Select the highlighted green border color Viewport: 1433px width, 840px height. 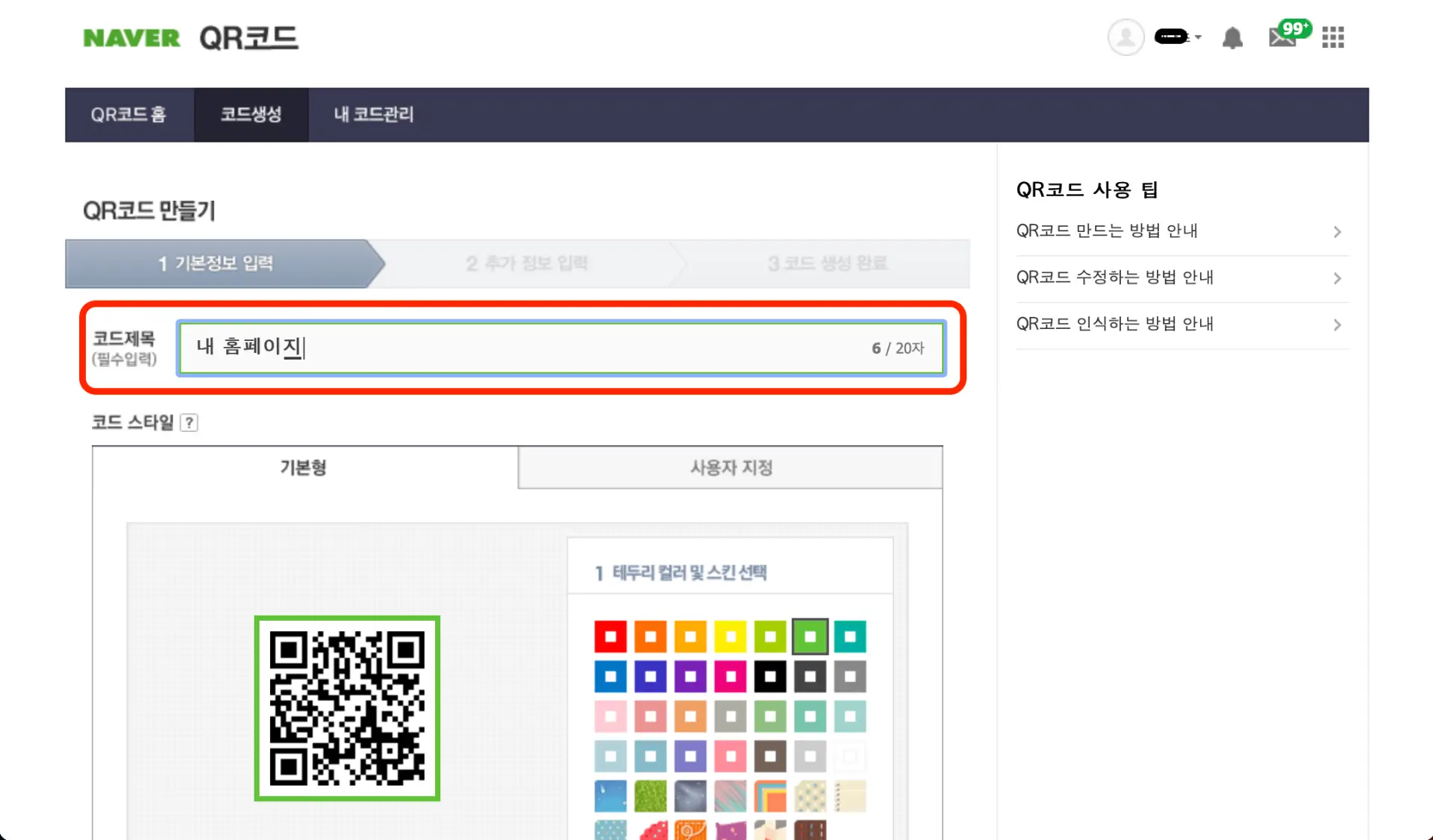pos(811,637)
